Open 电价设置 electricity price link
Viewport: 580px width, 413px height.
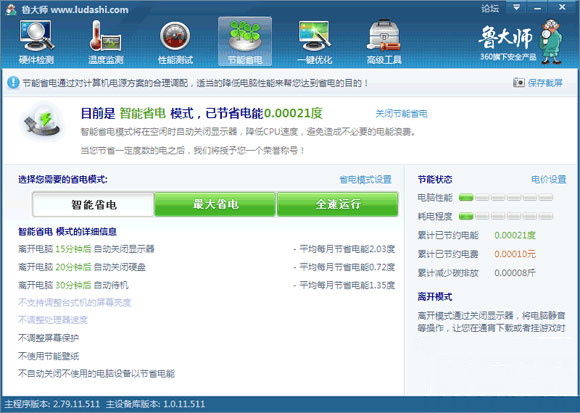pos(549,179)
